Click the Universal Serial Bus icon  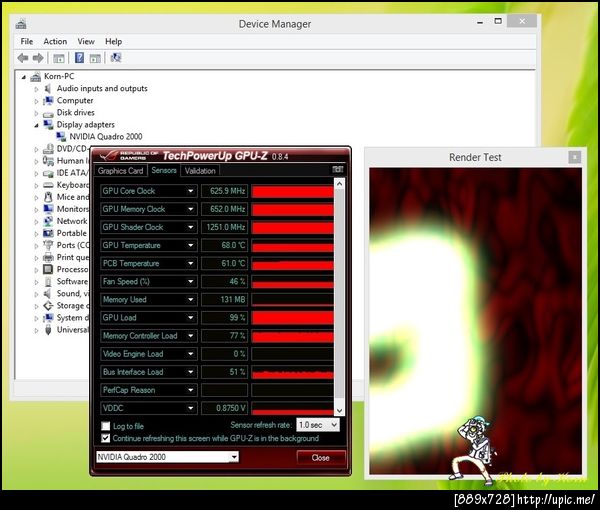click(48, 330)
